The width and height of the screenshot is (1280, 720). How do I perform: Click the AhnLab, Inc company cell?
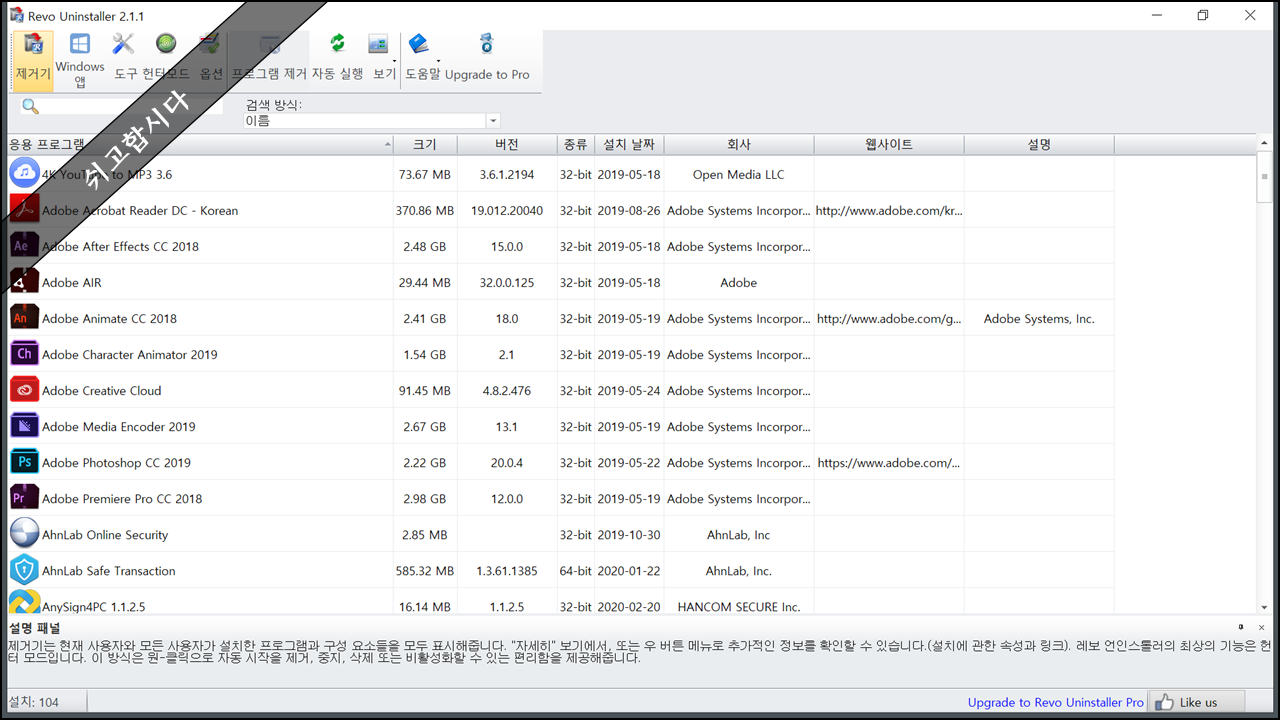(739, 535)
